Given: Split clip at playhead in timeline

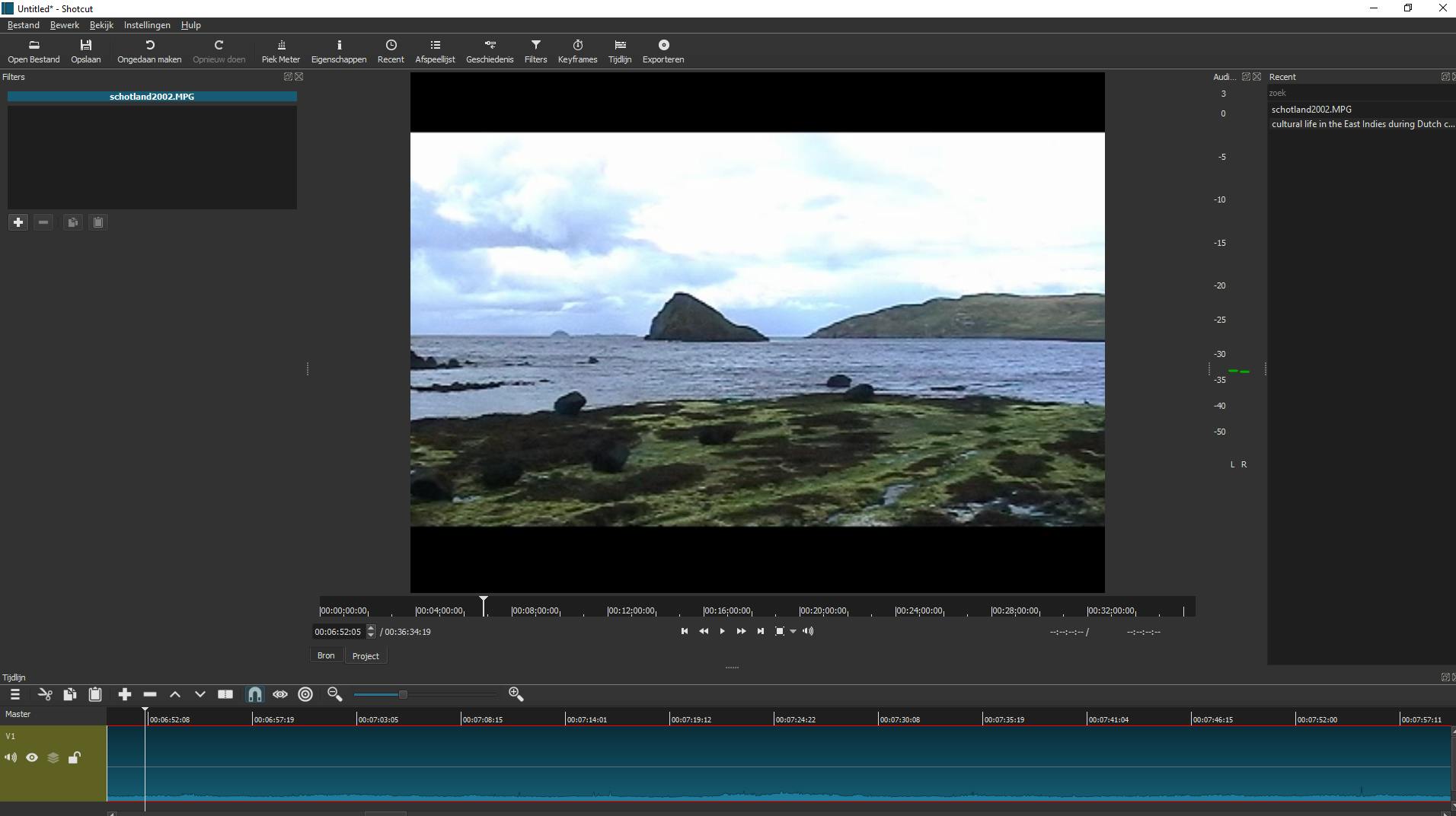Looking at the screenshot, I should 225,694.
